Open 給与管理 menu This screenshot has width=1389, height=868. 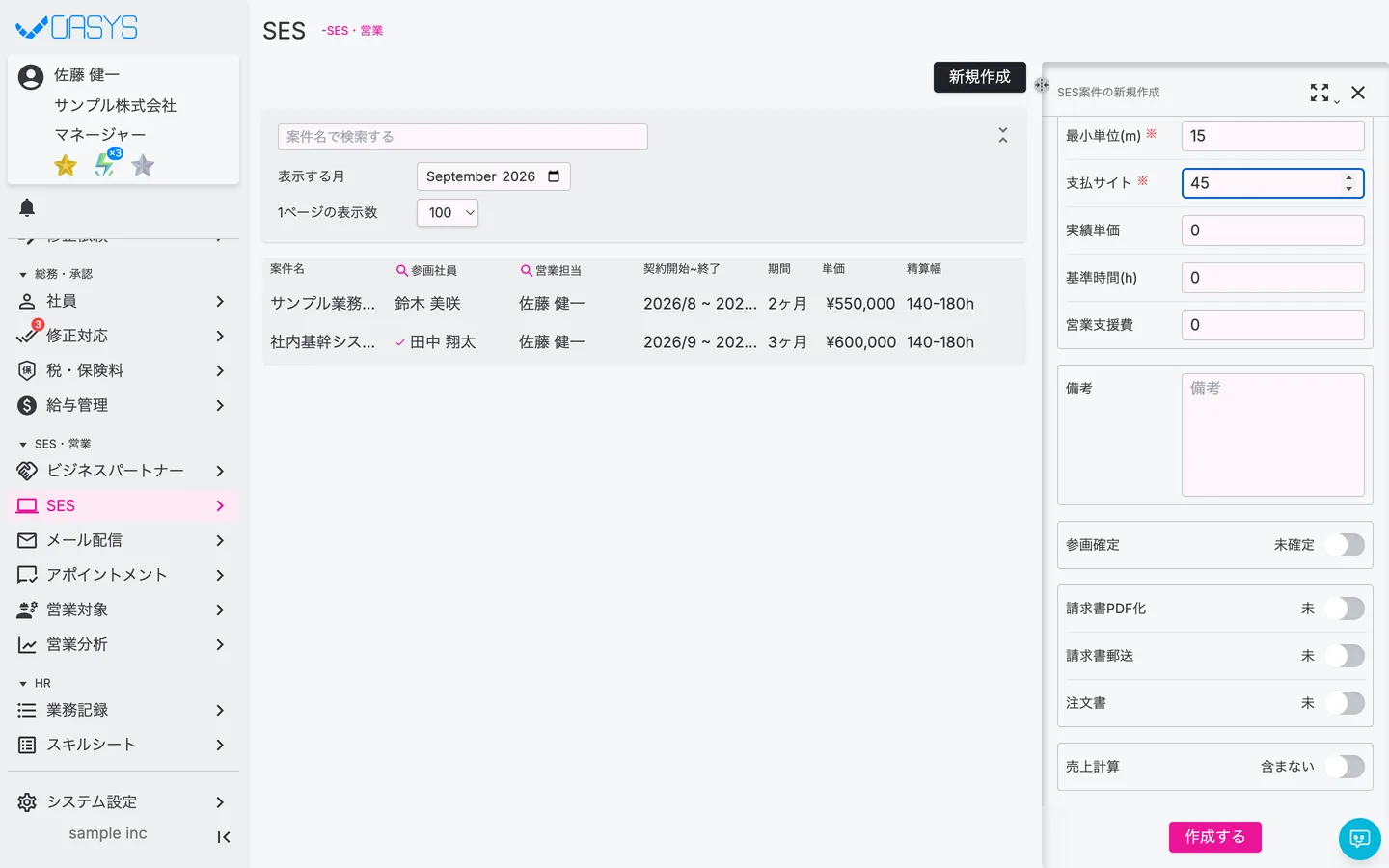(x=123, y=405)
